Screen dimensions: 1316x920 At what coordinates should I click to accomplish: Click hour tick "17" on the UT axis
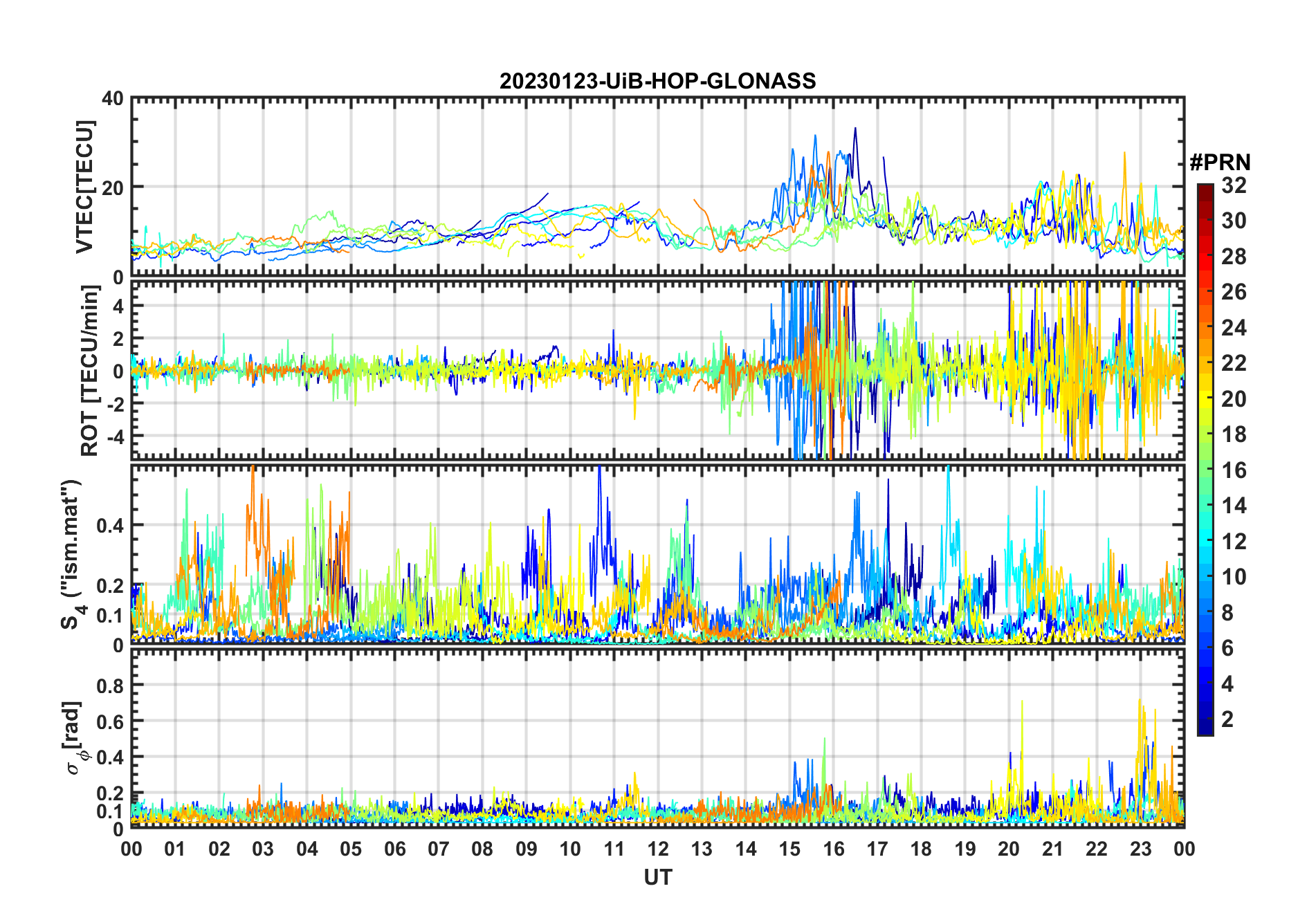point(877,849)
